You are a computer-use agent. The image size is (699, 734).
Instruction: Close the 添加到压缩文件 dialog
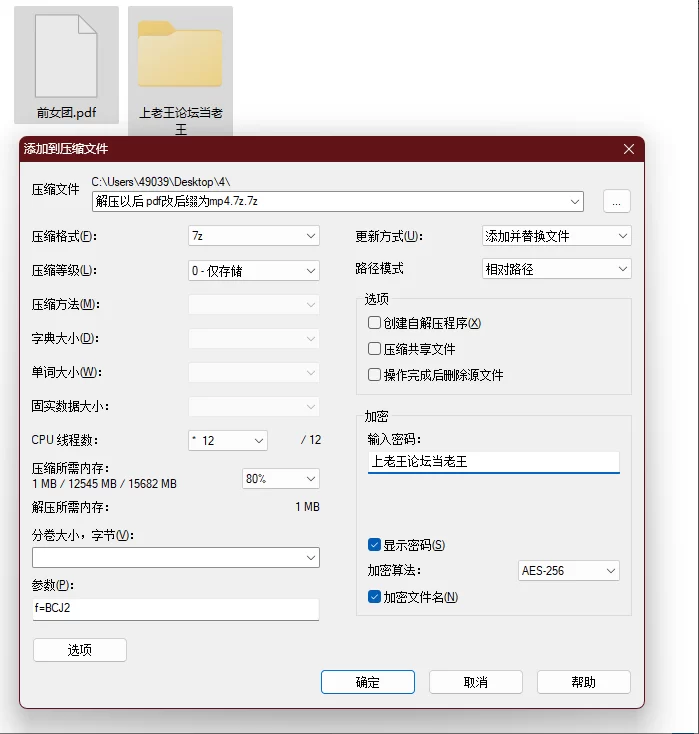pos(629,149)
